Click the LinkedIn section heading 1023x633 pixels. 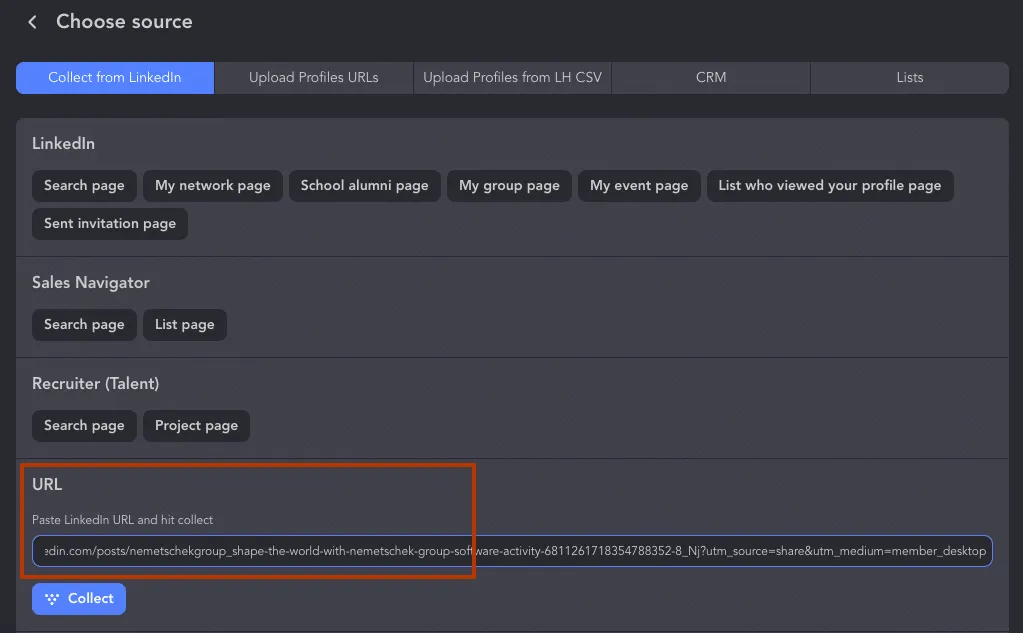tap(63, 144)
